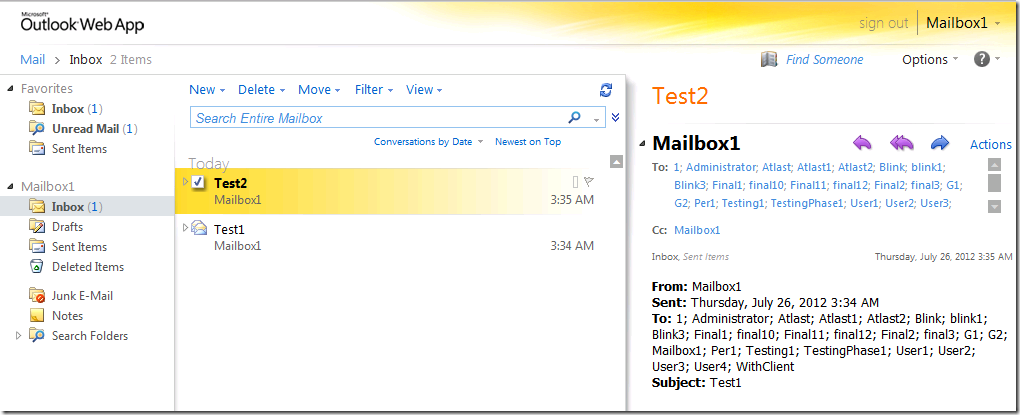The height and width of the screenshot is (415, 1020).
Task: Expand the Search Folders node
Action: coord(18,336)
